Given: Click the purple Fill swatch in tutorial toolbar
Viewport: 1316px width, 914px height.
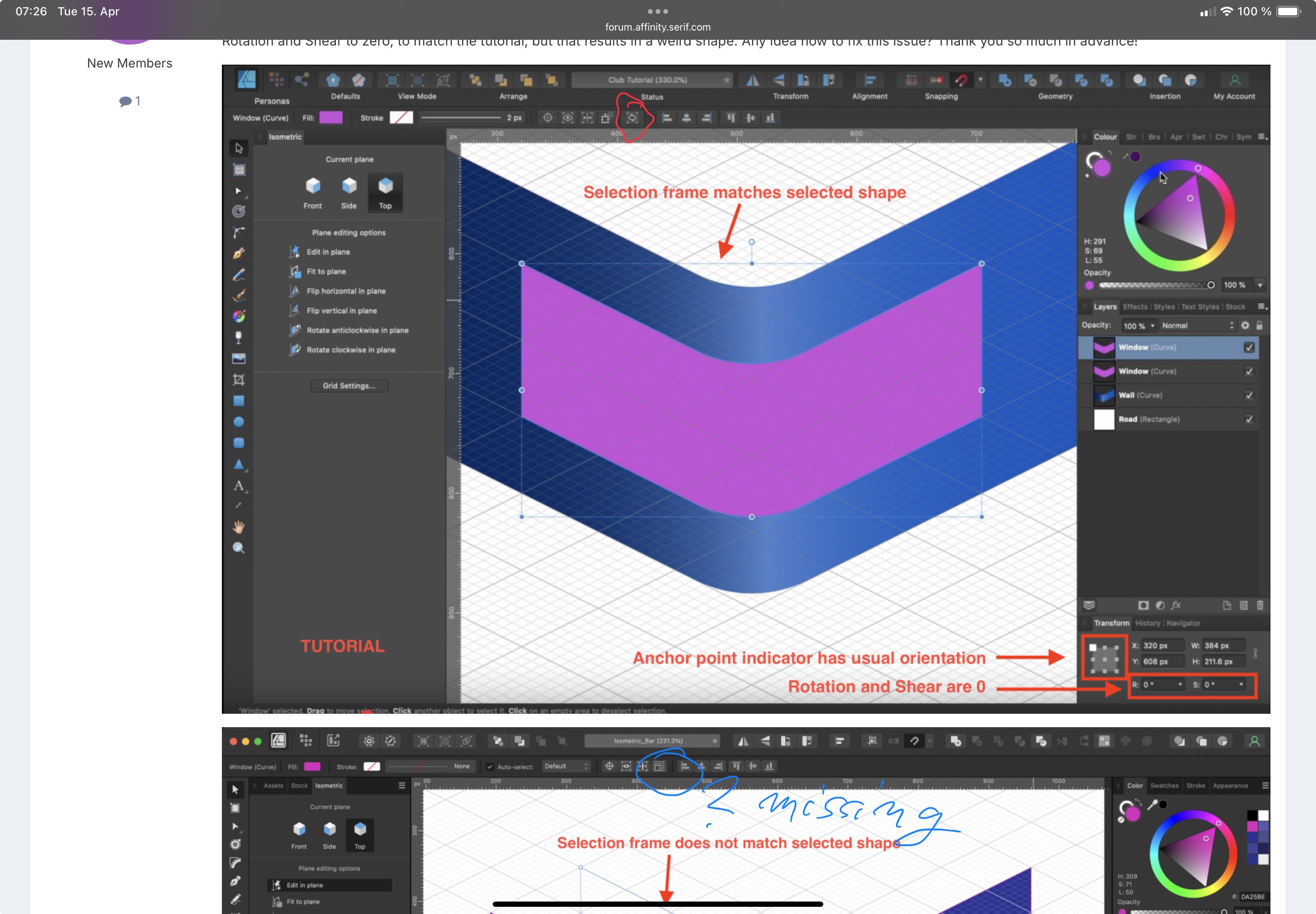Looking at the screenshot, I should click(331, 118).
